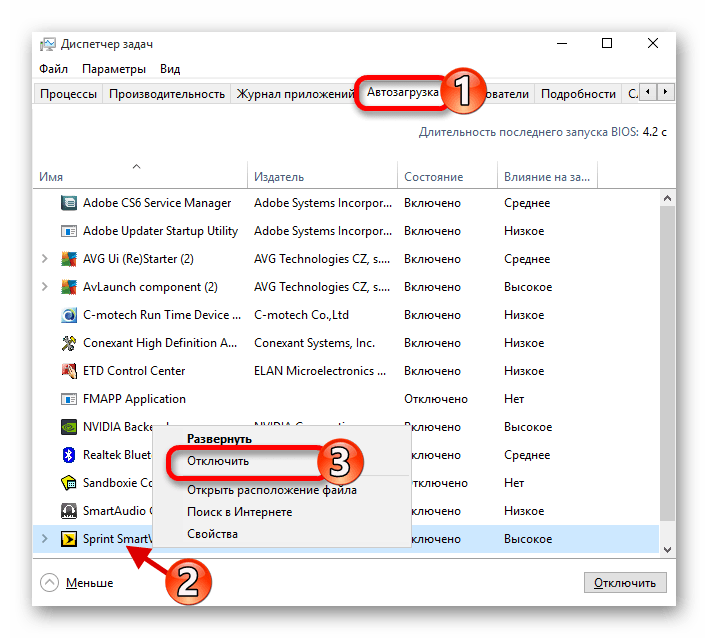
Task: Choose Поиск в Интернете
Action: point(239,512)
